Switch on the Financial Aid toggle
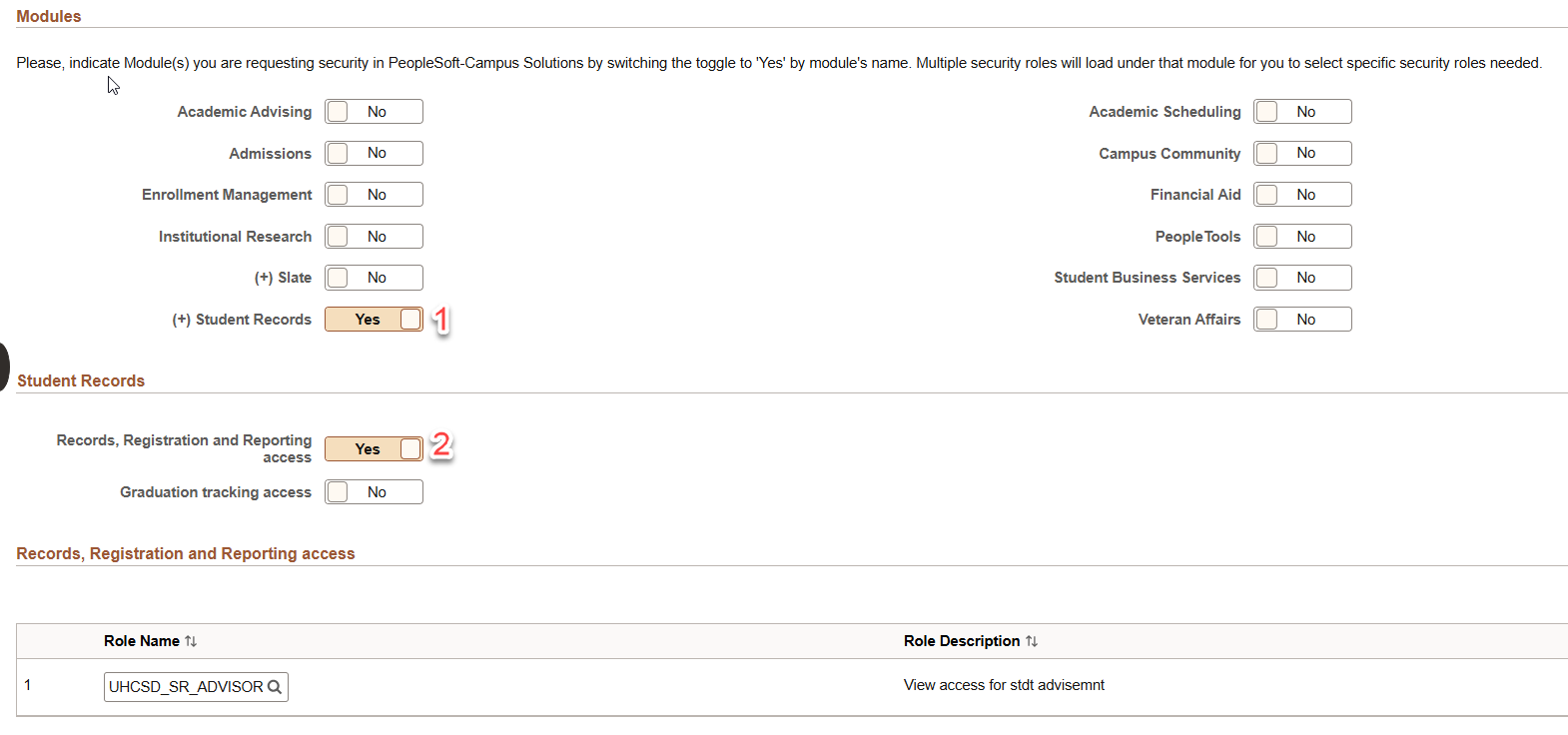The width and height of the screenshot is (1568, 735). (1302, 195)
